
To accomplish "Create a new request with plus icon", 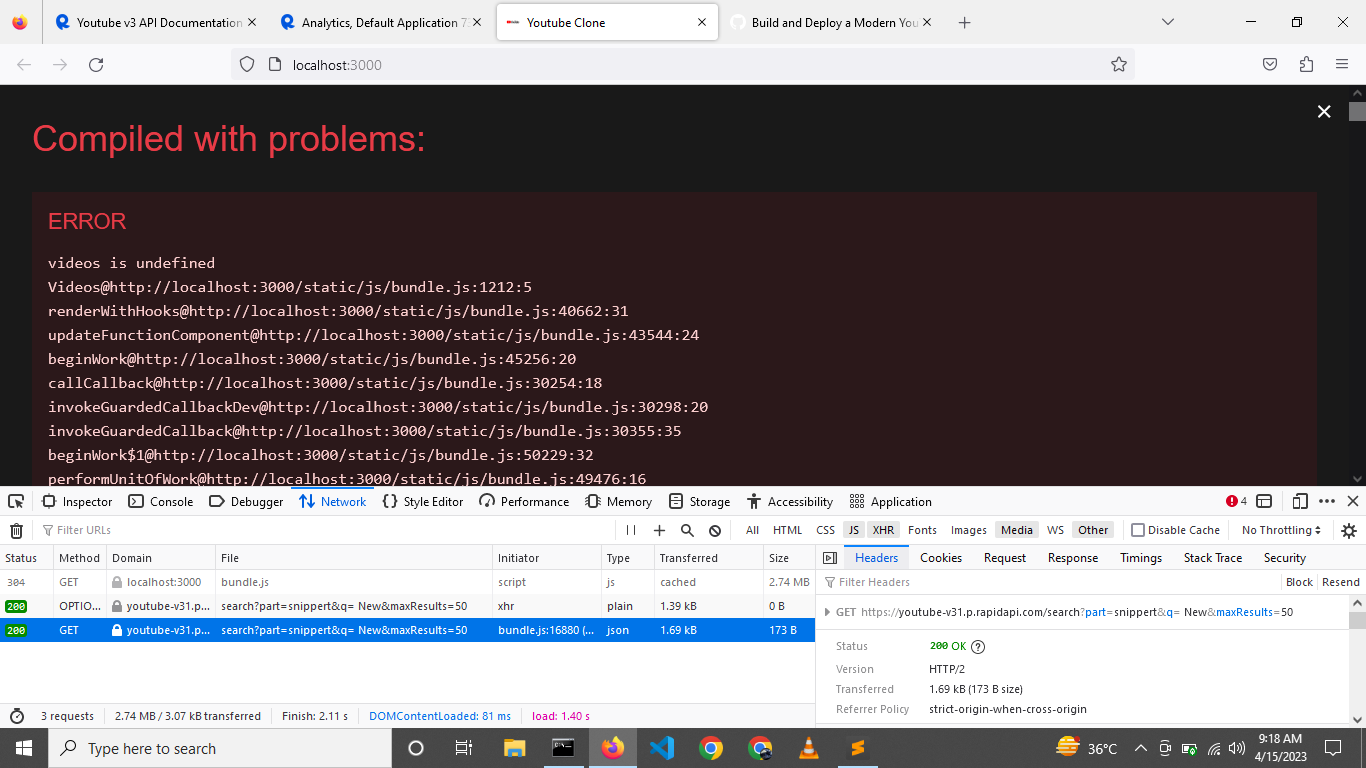I will point(658,530).
